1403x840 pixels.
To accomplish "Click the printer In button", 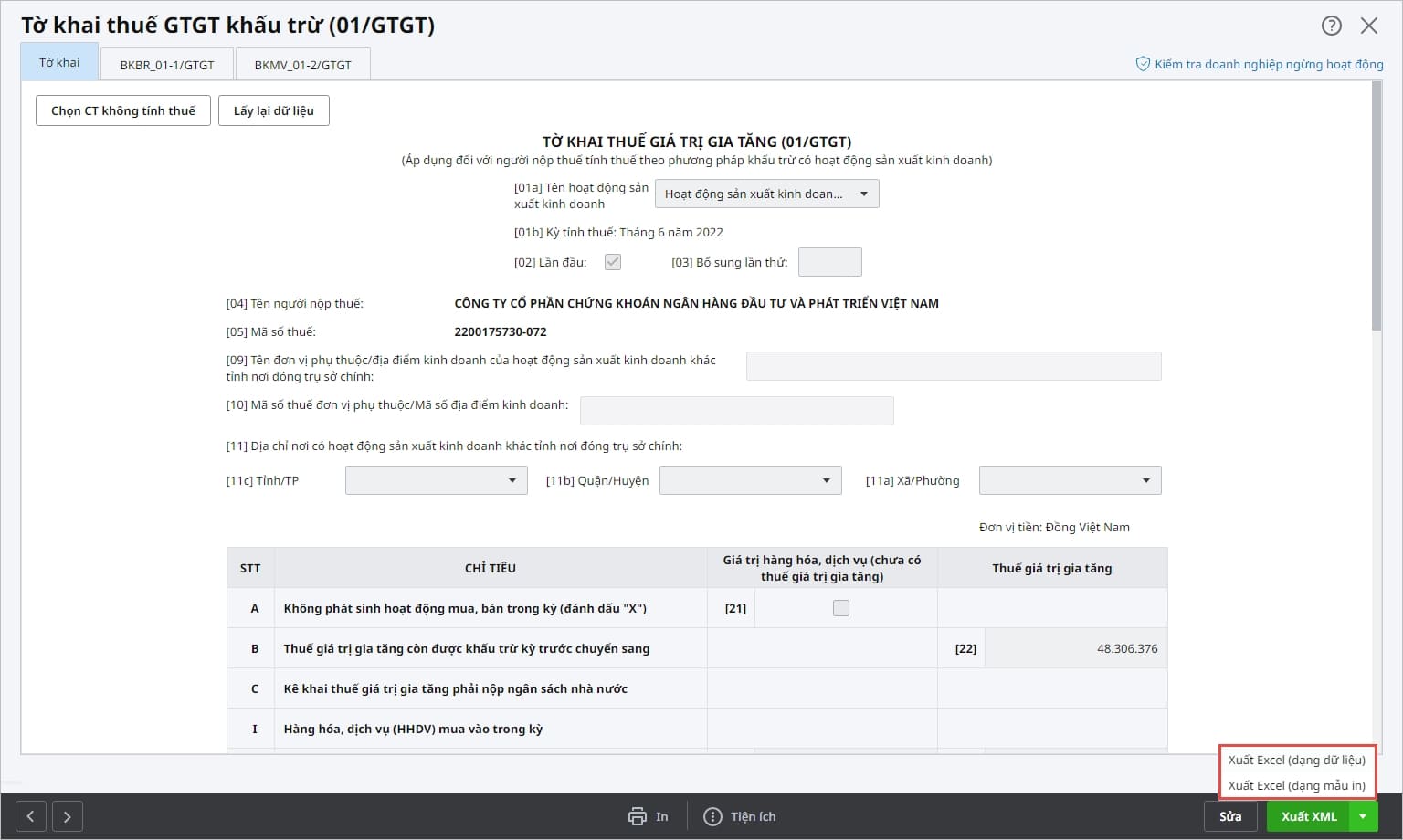I will click(x=649, y=816).
